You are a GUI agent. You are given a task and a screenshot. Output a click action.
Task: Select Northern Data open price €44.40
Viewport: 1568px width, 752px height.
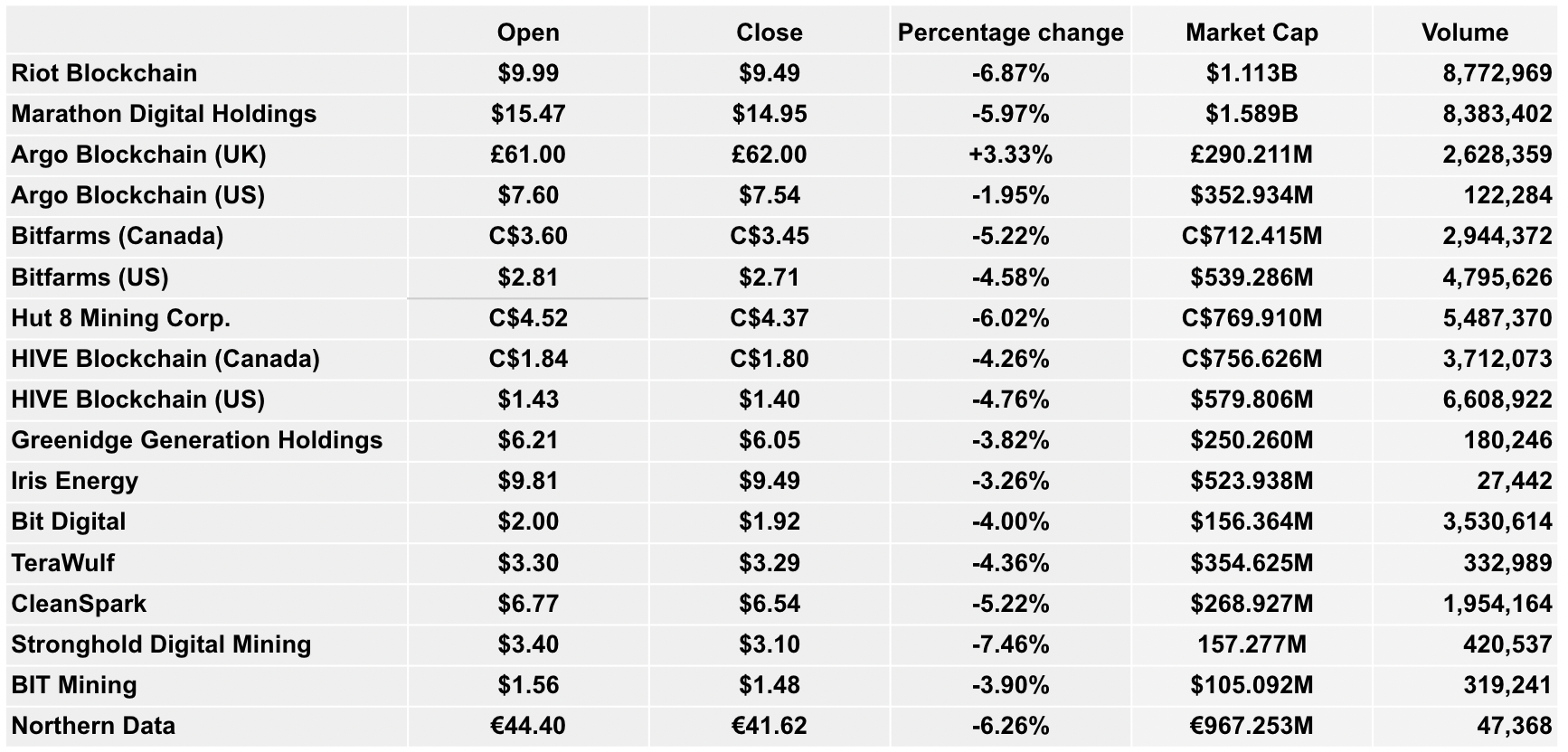pyautogui.click(x=528, y=726)
